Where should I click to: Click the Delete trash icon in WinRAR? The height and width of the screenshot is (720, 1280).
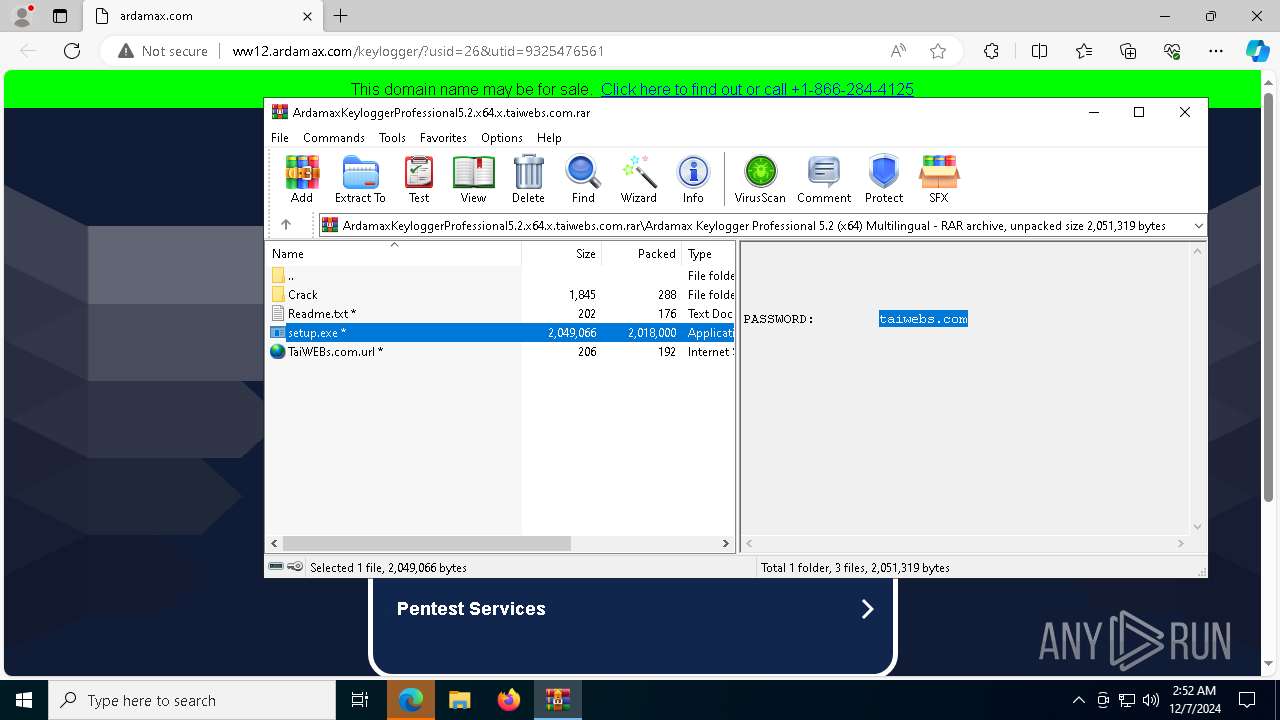[528, 179]
